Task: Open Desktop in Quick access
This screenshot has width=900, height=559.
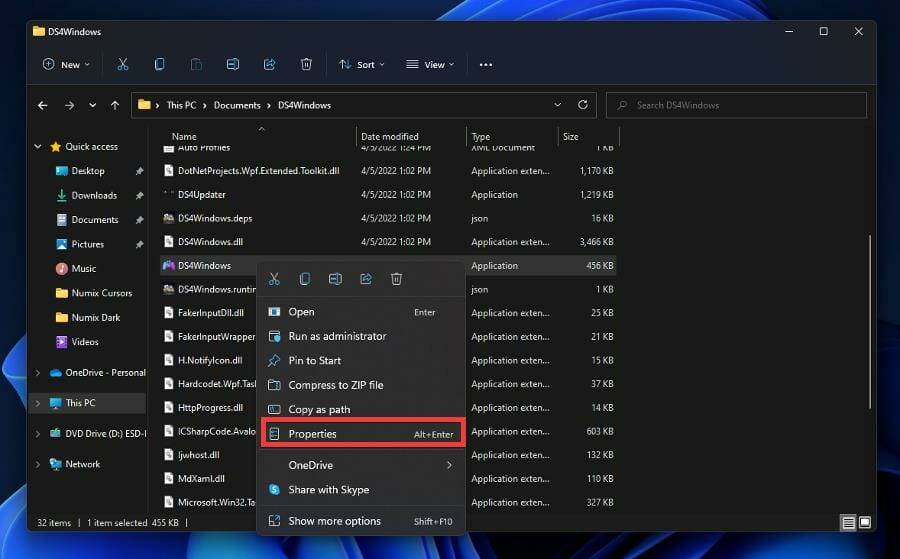Action: 88,171
